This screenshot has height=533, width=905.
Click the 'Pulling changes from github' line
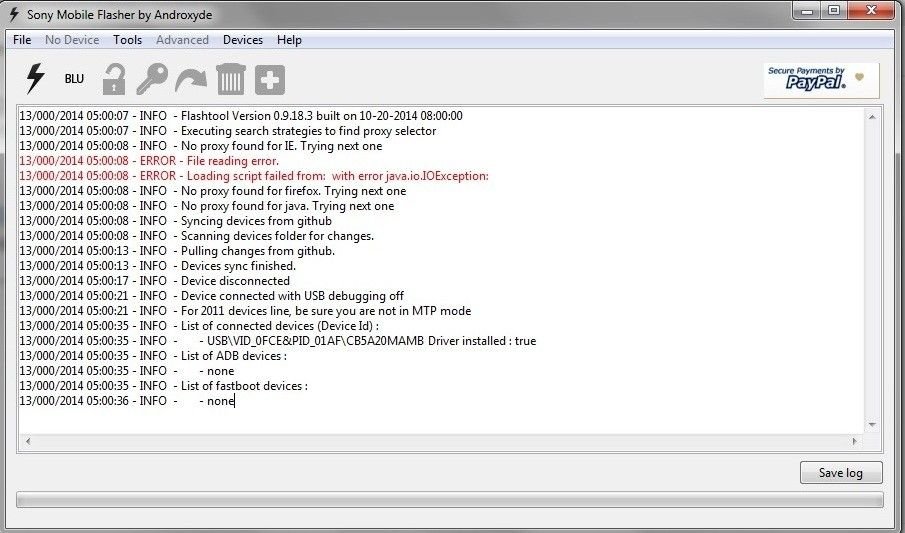(x=177, y=251)
